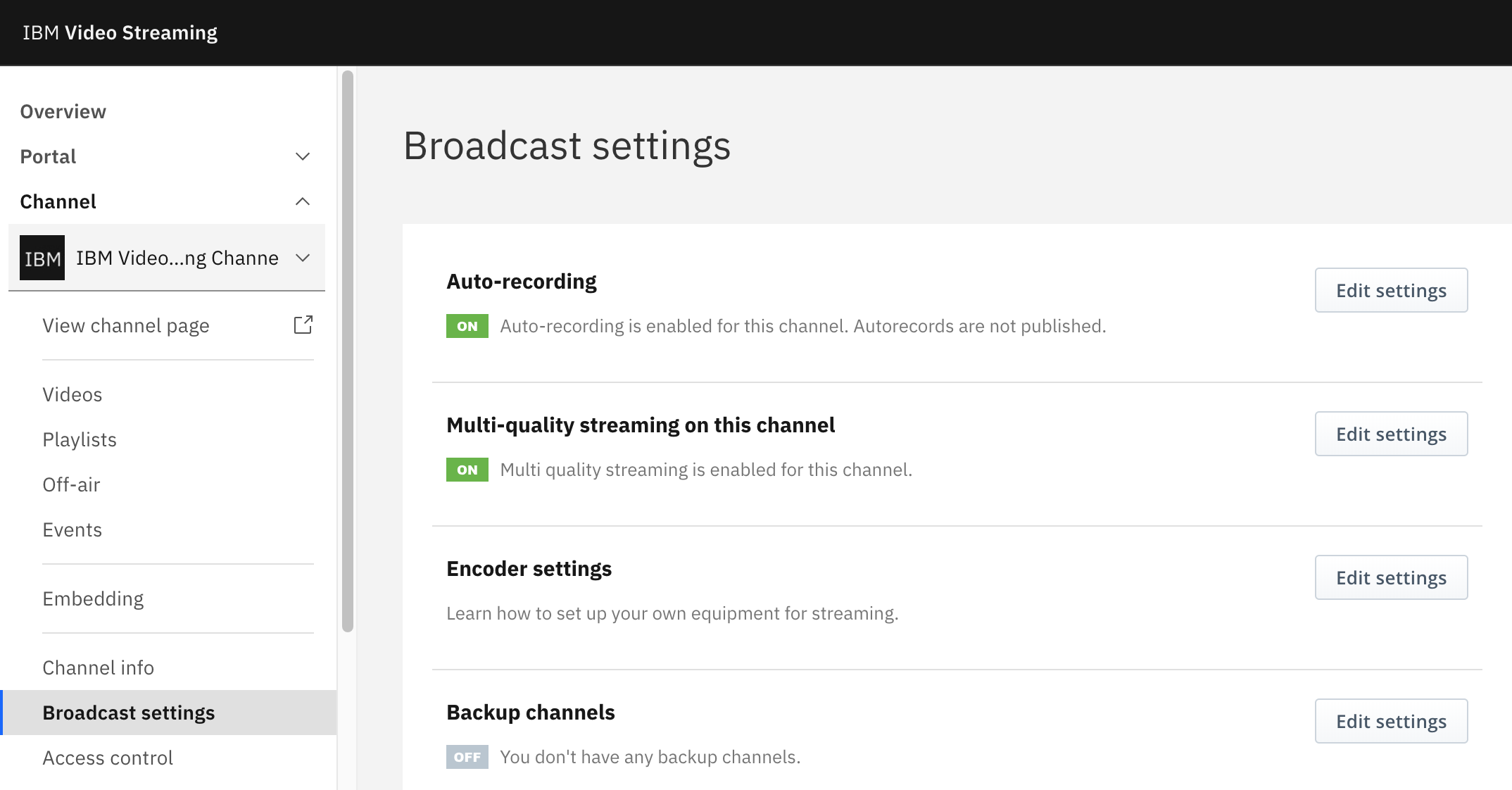Screen dimensions: 1512x790
Task: Open the Playlists section
Action: pyautogui.click(x=80, y=439)
